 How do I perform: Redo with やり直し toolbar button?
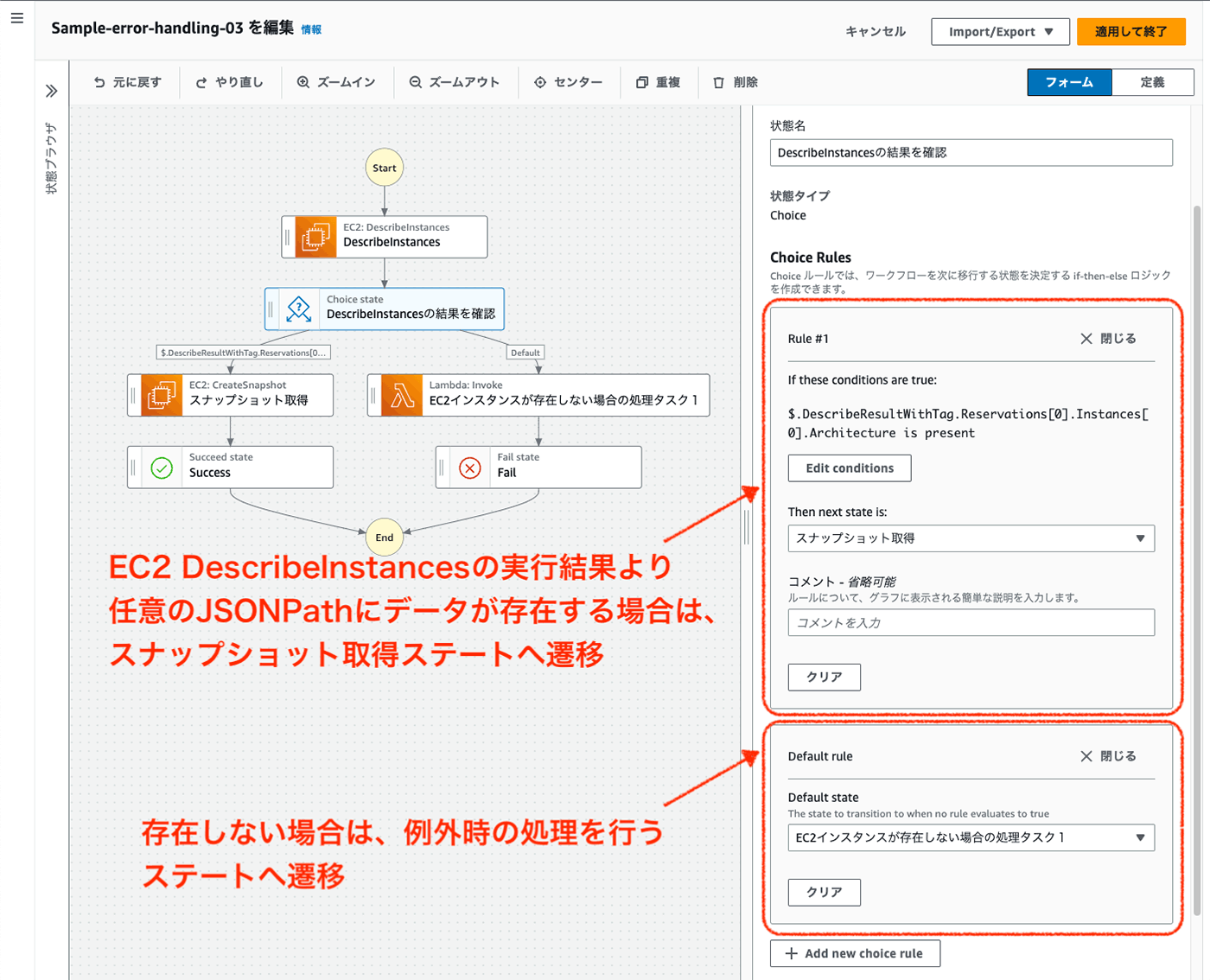(x=229, y=82)
